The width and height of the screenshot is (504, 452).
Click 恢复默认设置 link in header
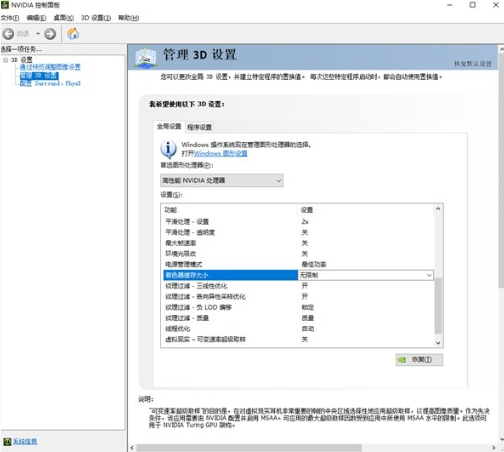473,64
